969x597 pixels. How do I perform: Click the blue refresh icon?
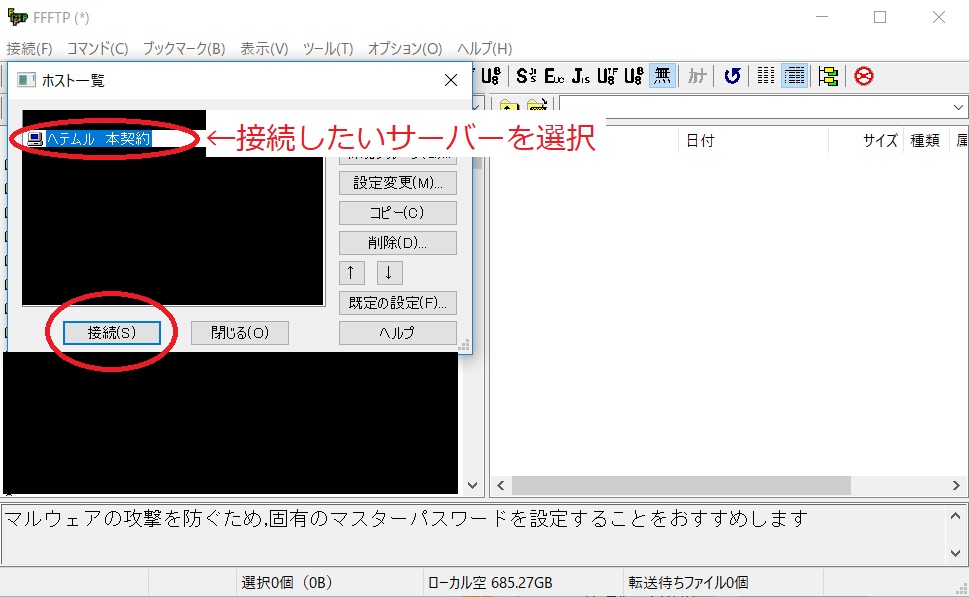pos(732,76)
